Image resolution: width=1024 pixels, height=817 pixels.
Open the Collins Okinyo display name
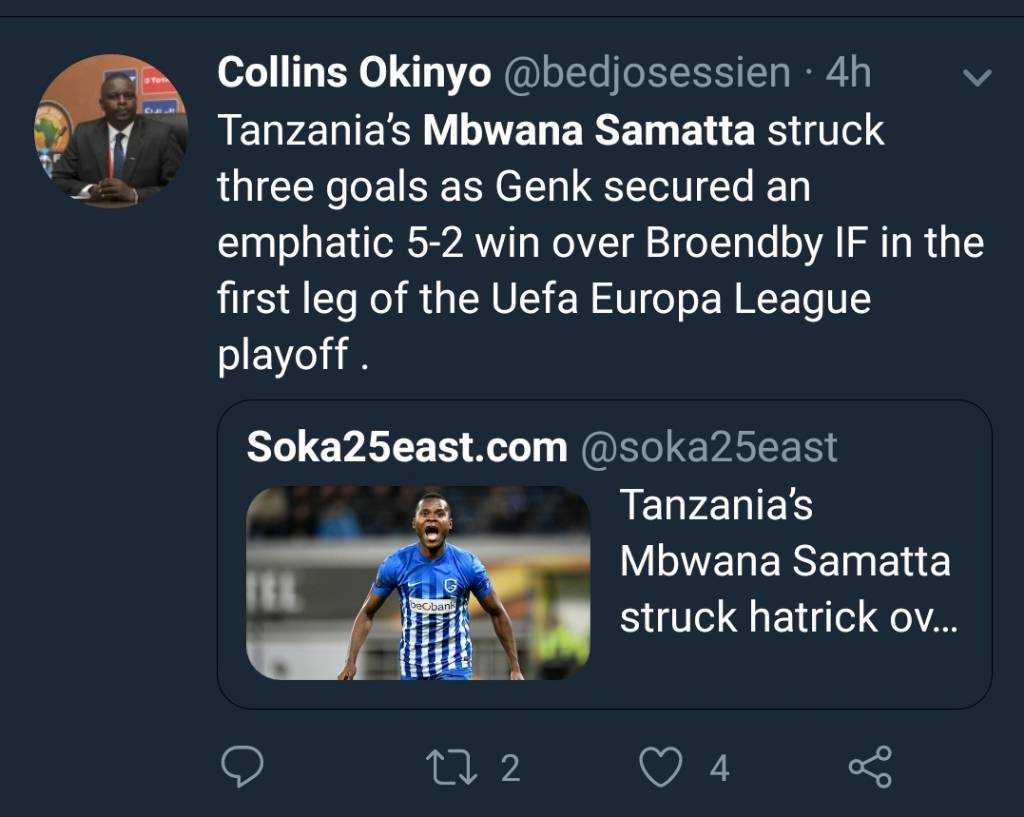coord(354,72)
